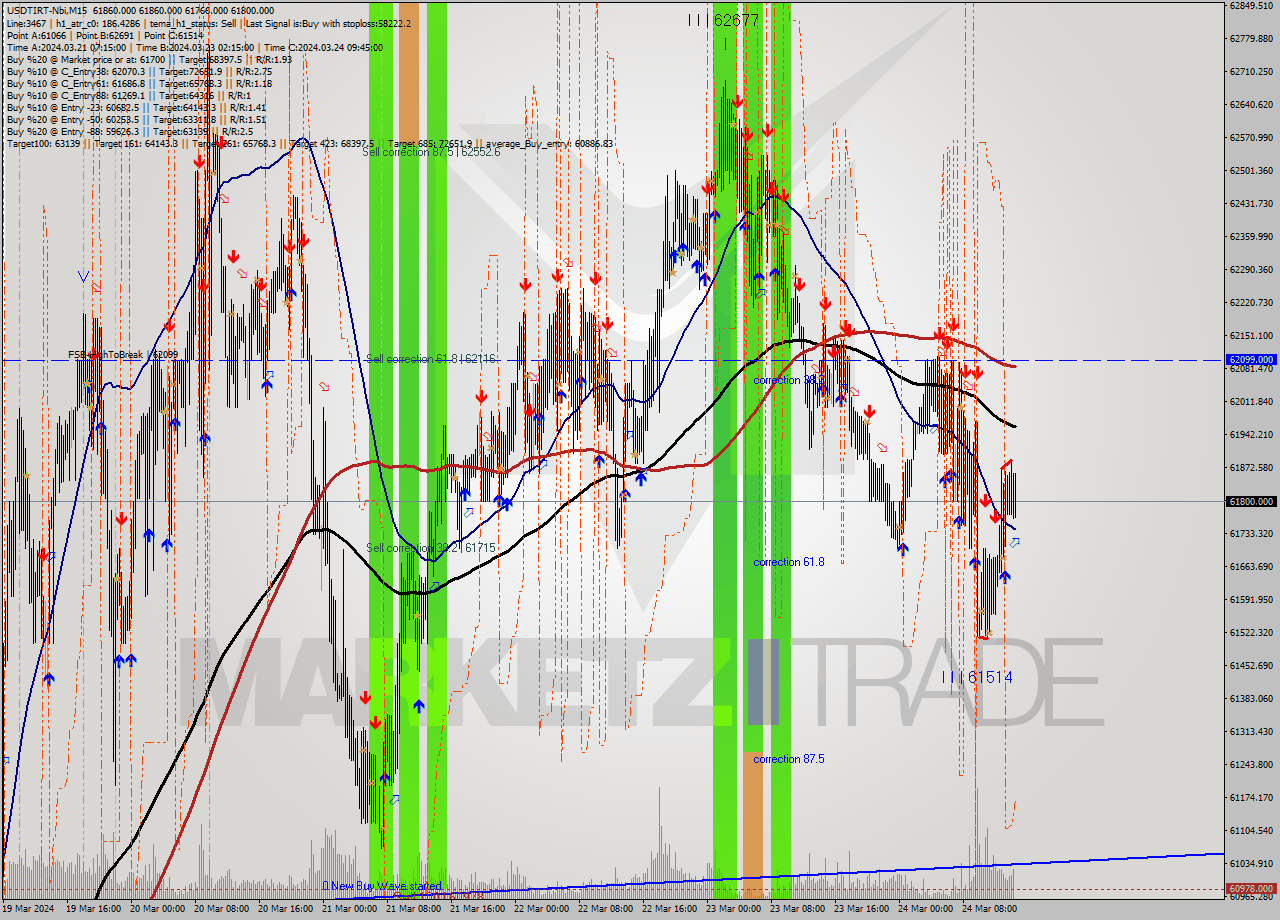Click the blue 'correction 87.5' label

(x=789, y=759)
